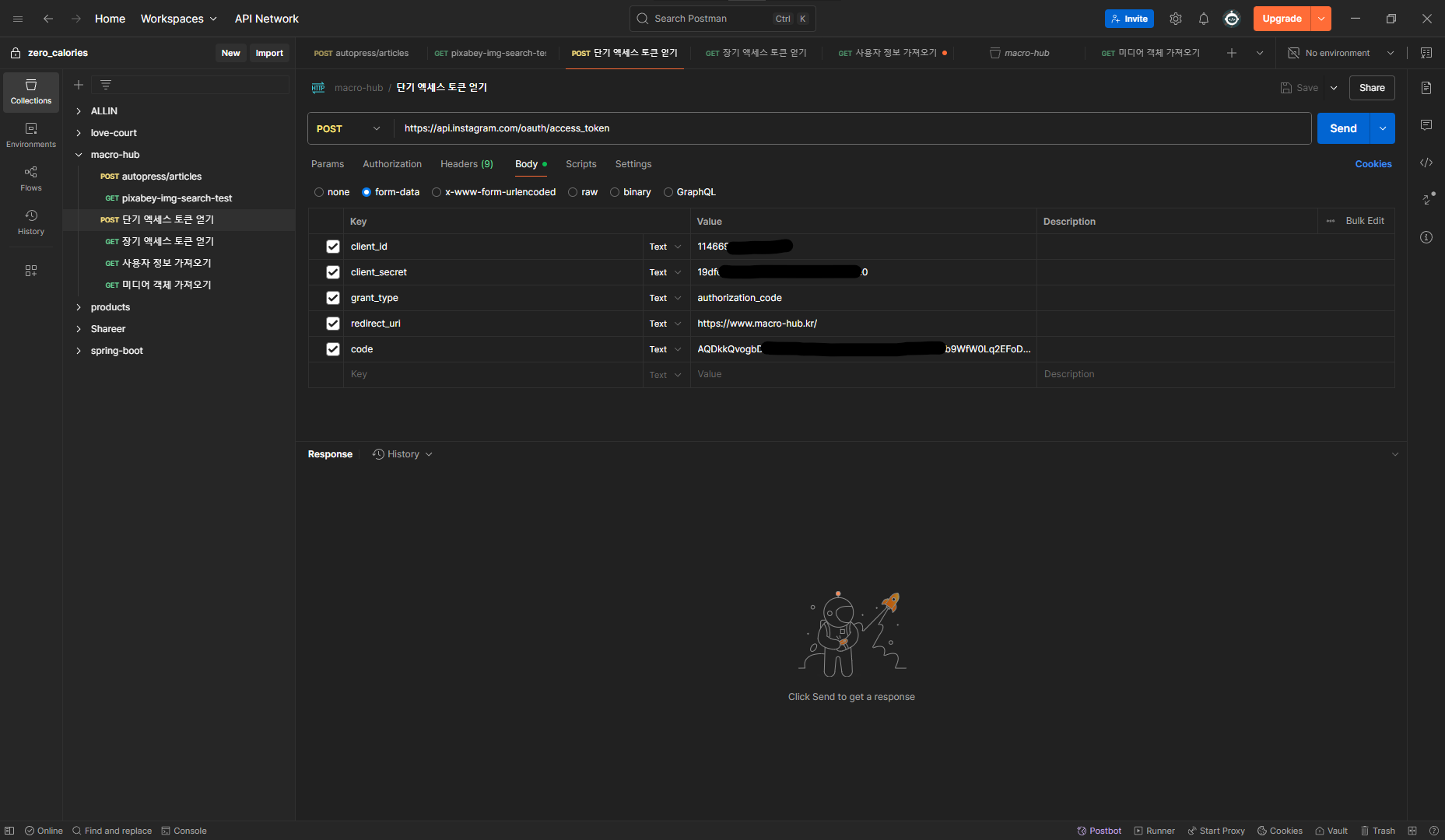Click the request URL field
Image resolution: width=1445 pixels, height=840 pixels.
(x=852, y=128)
